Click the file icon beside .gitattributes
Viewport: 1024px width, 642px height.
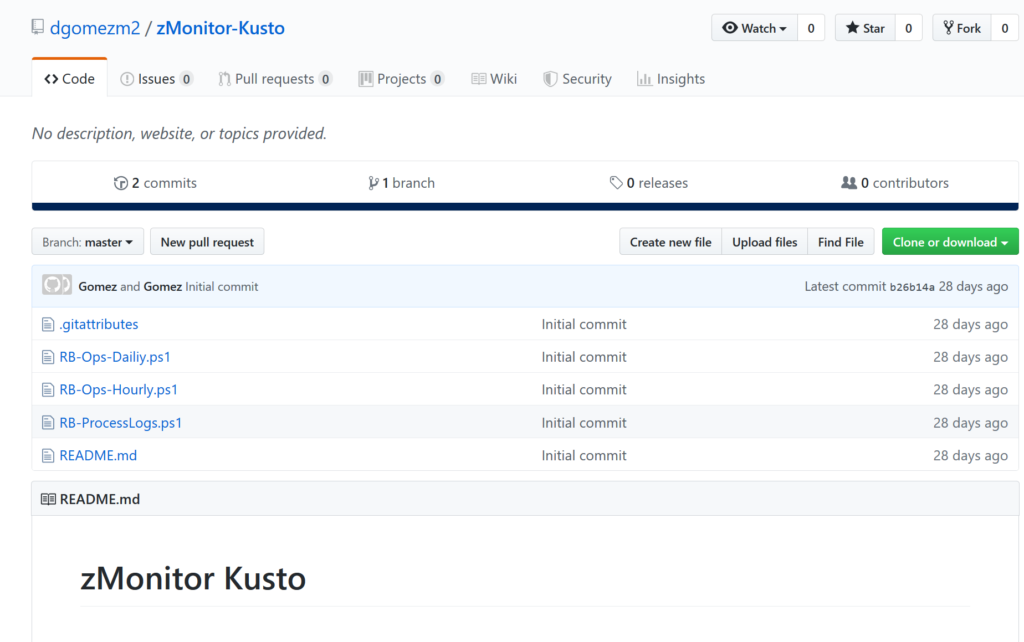48,325
